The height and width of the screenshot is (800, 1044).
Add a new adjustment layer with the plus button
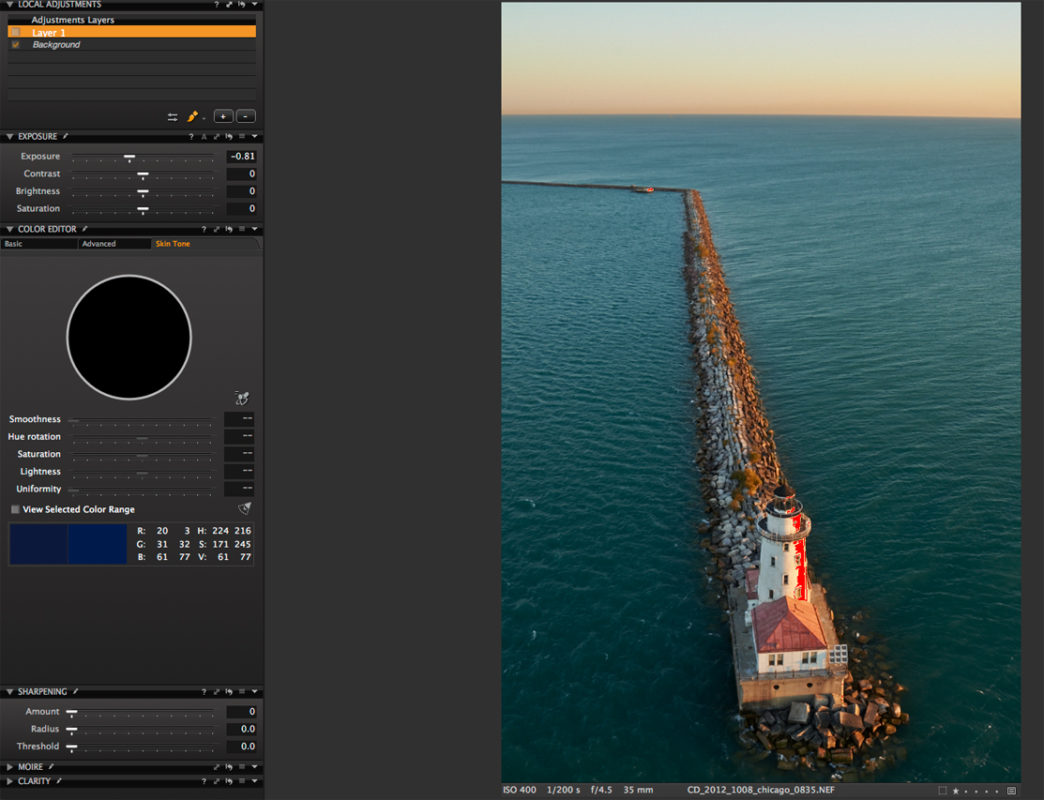pos(225,116)
